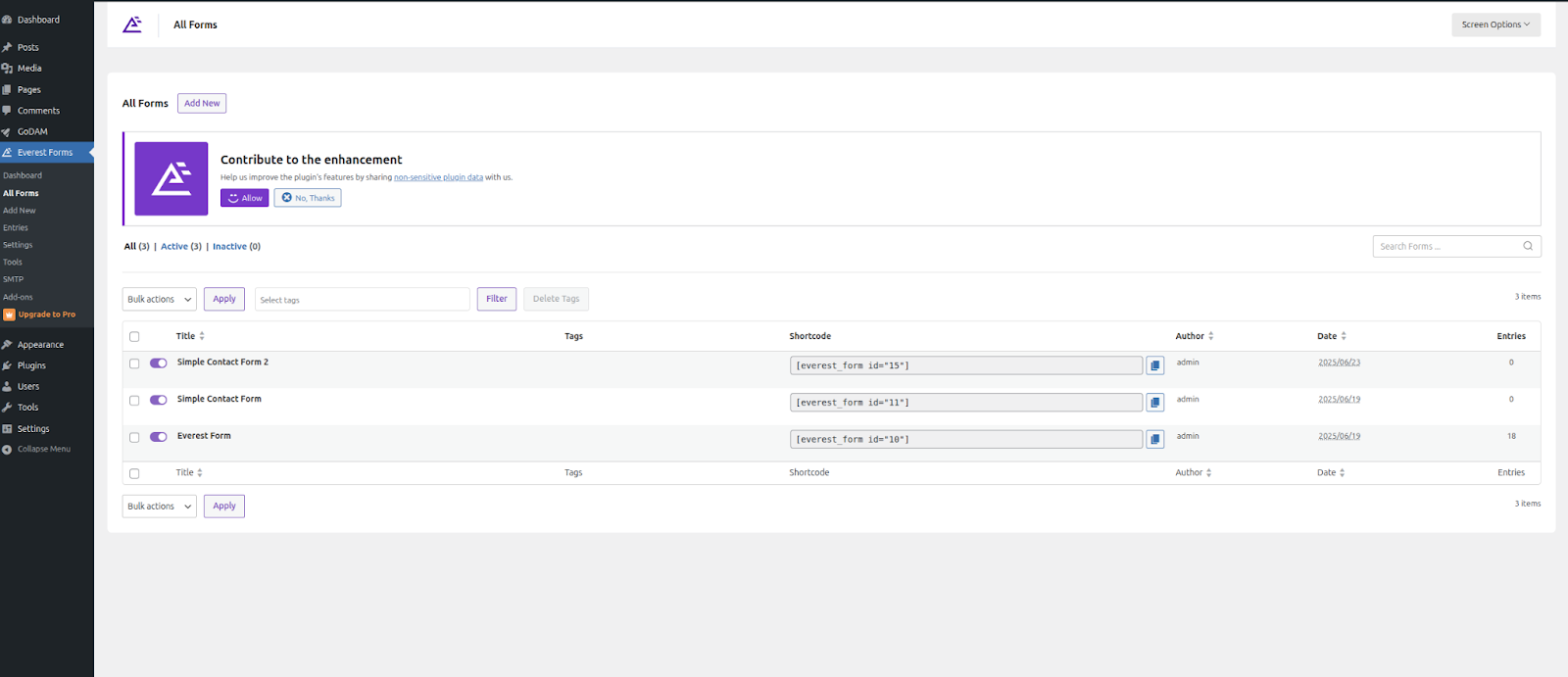This screenshot has height=677, width=1568.
Task: Select the [everest_form id="15"] shortcode field
Action: (x=966, y=365)
